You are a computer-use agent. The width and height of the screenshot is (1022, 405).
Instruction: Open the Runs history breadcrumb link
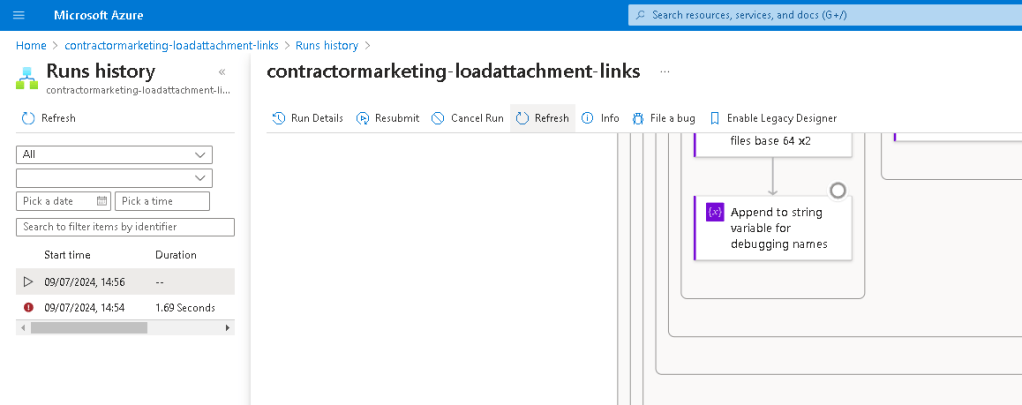pos(327,46)
